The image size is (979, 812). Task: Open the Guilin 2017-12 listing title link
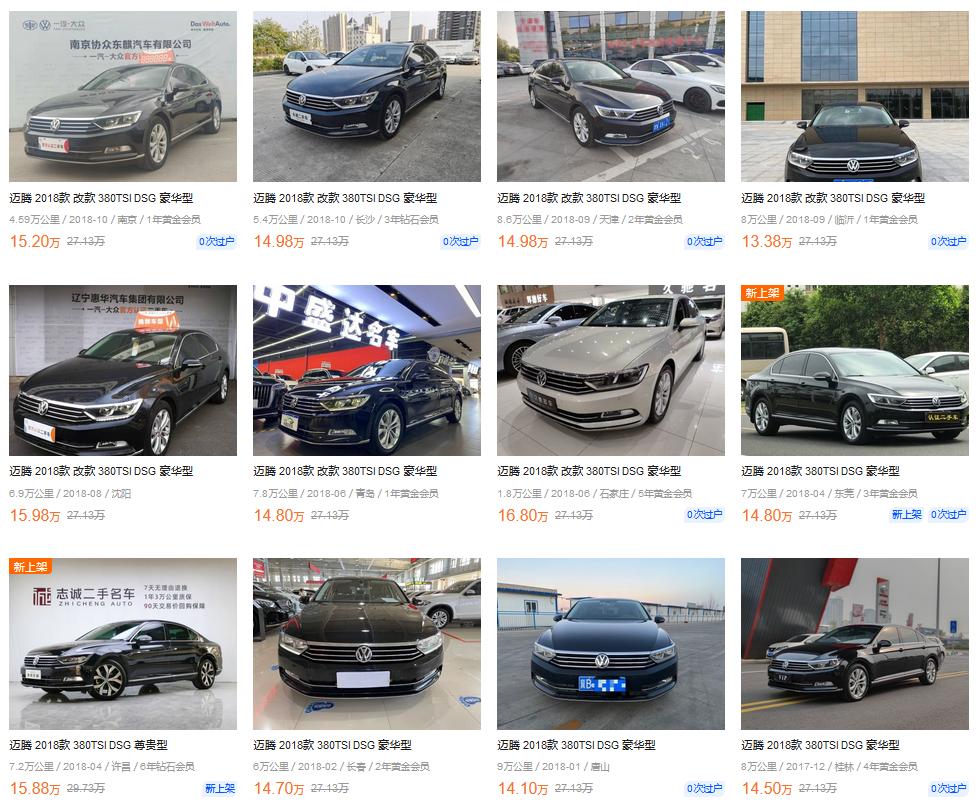point(820,745)
